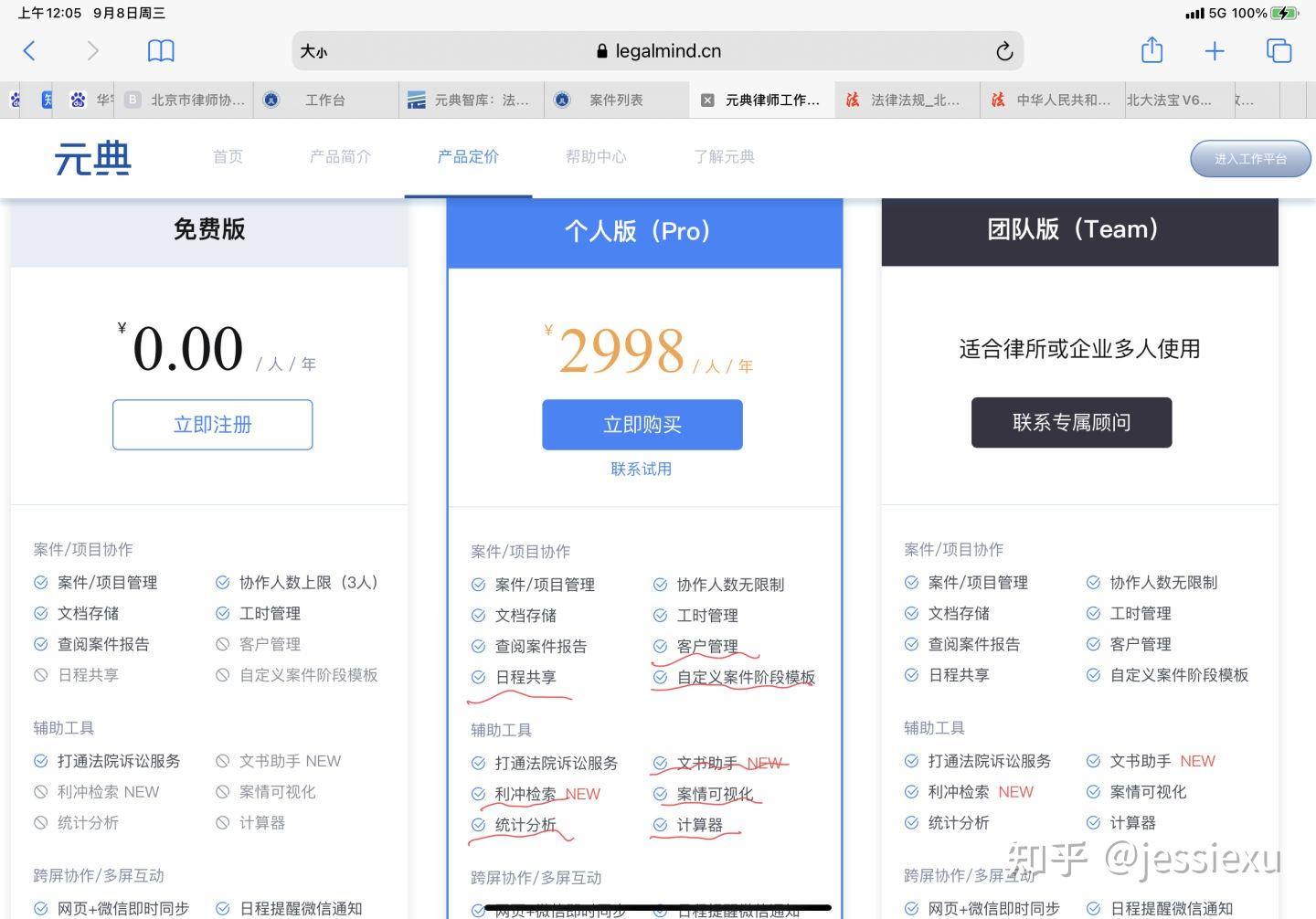Switch to the 中华人民共和 tab

tap(1053, 100)
